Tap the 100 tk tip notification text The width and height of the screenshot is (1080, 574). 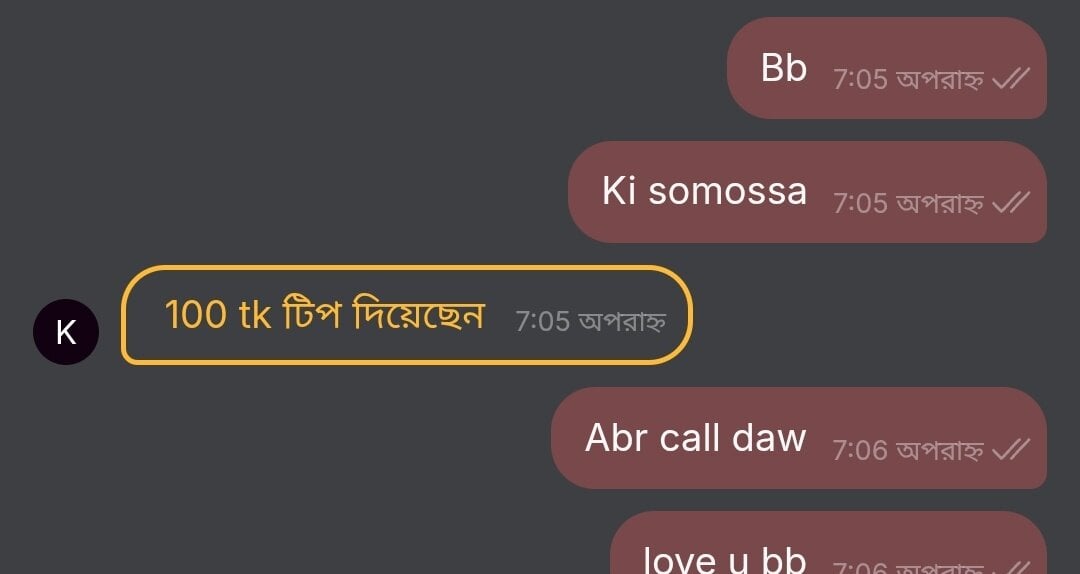pyautogui.click(x=325, y=315)
